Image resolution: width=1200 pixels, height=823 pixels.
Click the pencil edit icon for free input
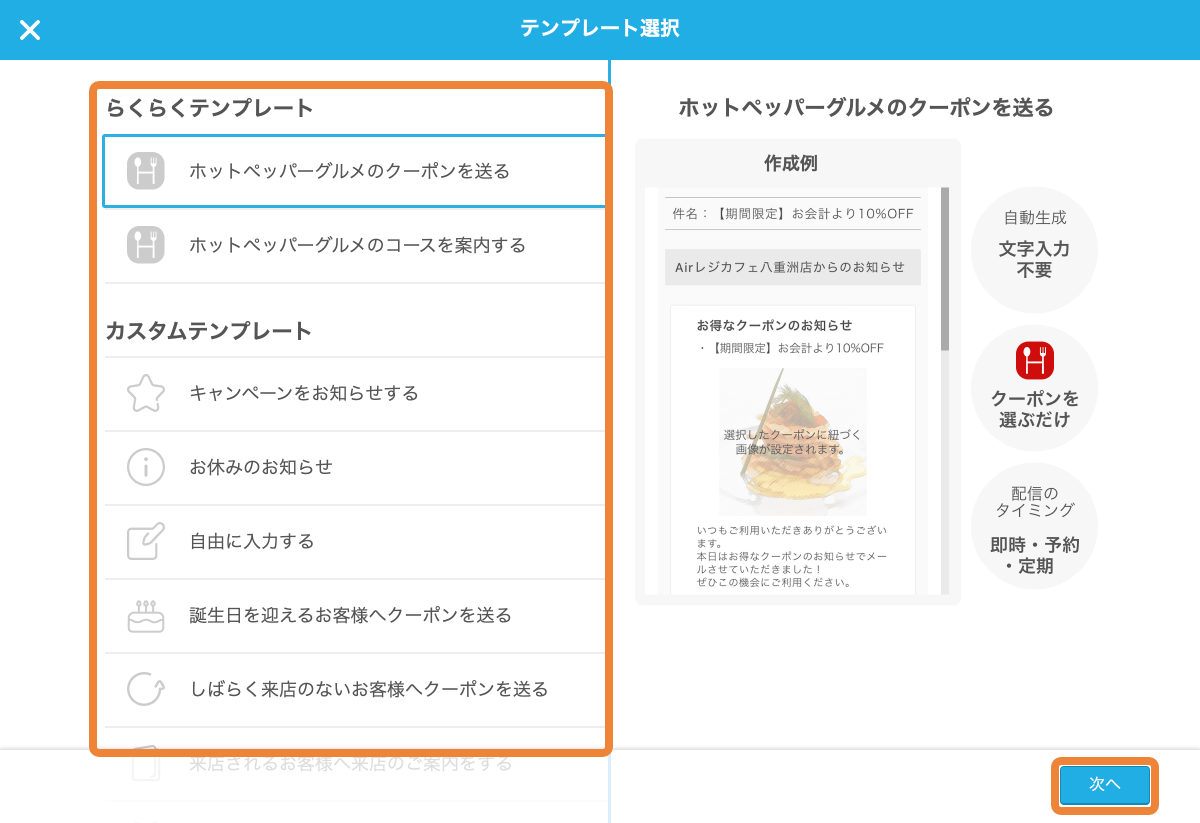[146, 541]
